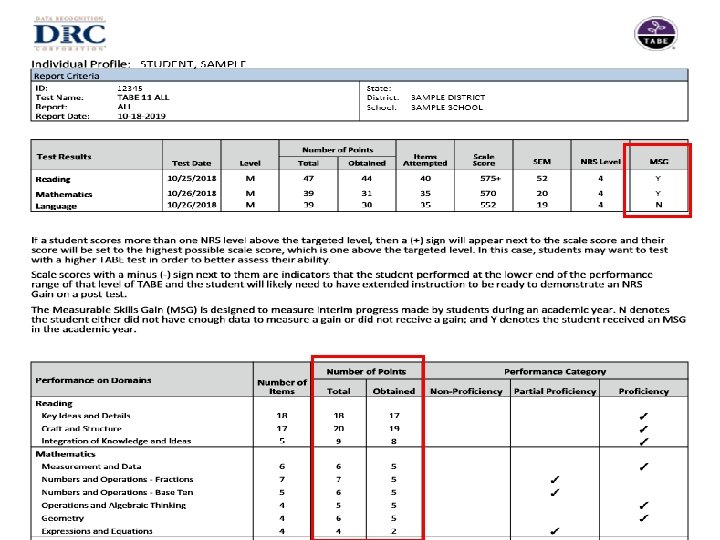
Task: Click the Report Criteria header bar
Action: click(360, 76)
